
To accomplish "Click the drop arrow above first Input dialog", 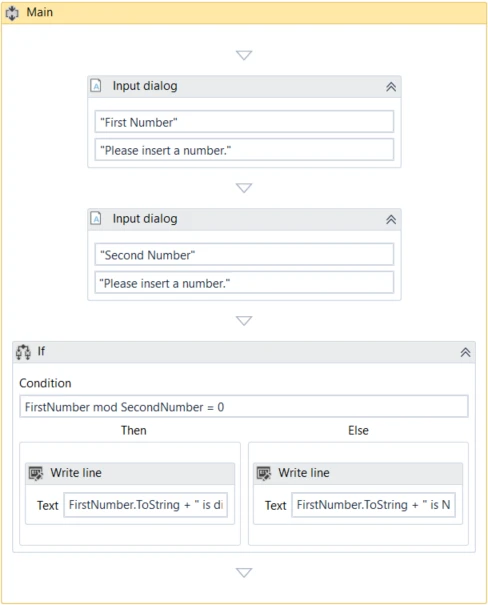I will click(244, 55).
